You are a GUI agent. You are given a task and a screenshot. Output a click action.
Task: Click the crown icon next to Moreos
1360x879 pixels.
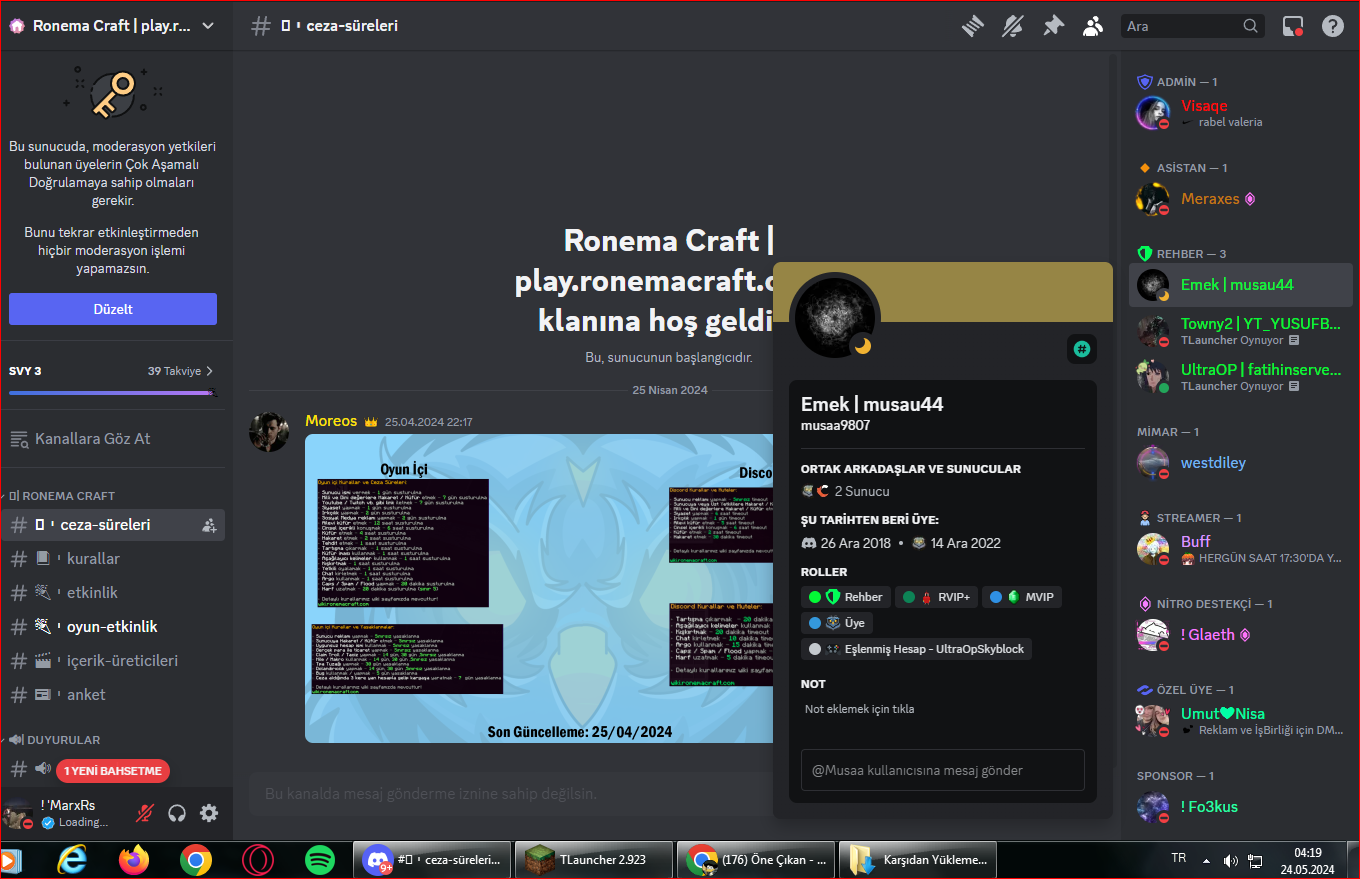point(370,422)
